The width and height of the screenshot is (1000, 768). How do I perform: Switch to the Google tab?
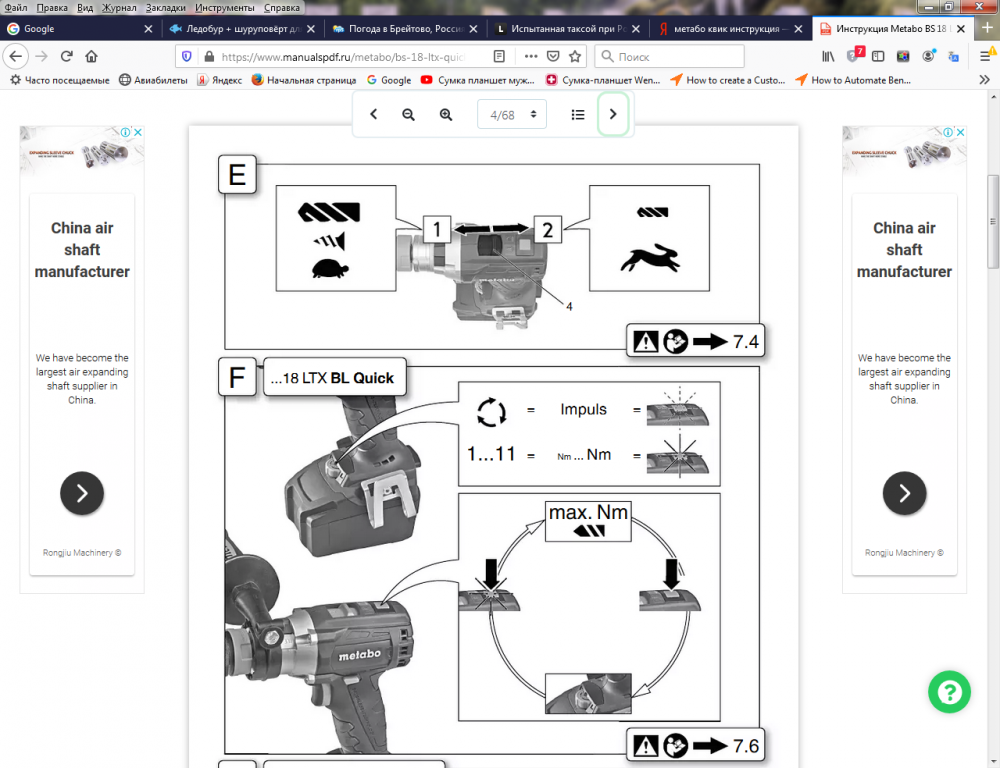click(80, 29)
